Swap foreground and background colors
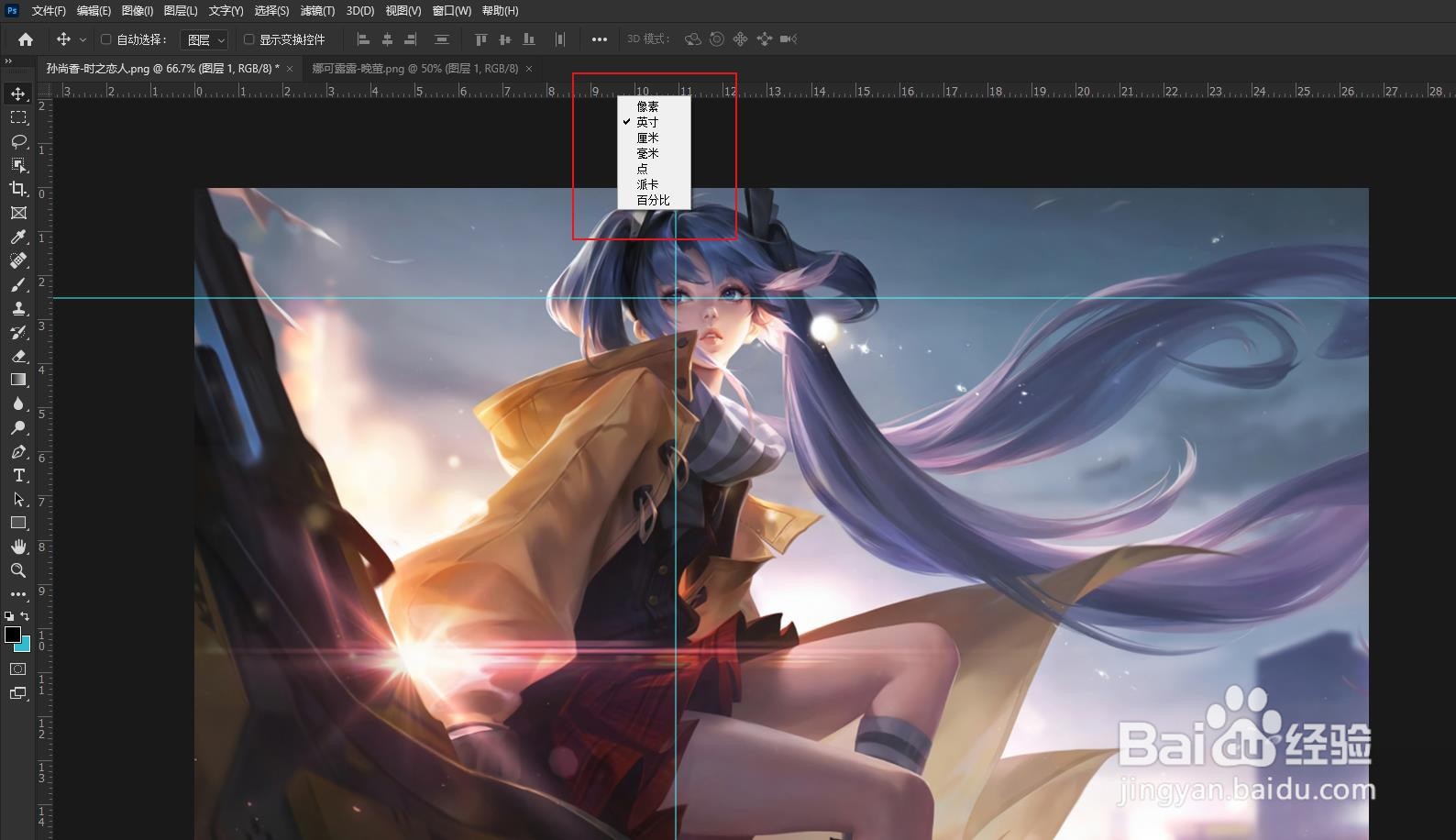 pos(26,616)
